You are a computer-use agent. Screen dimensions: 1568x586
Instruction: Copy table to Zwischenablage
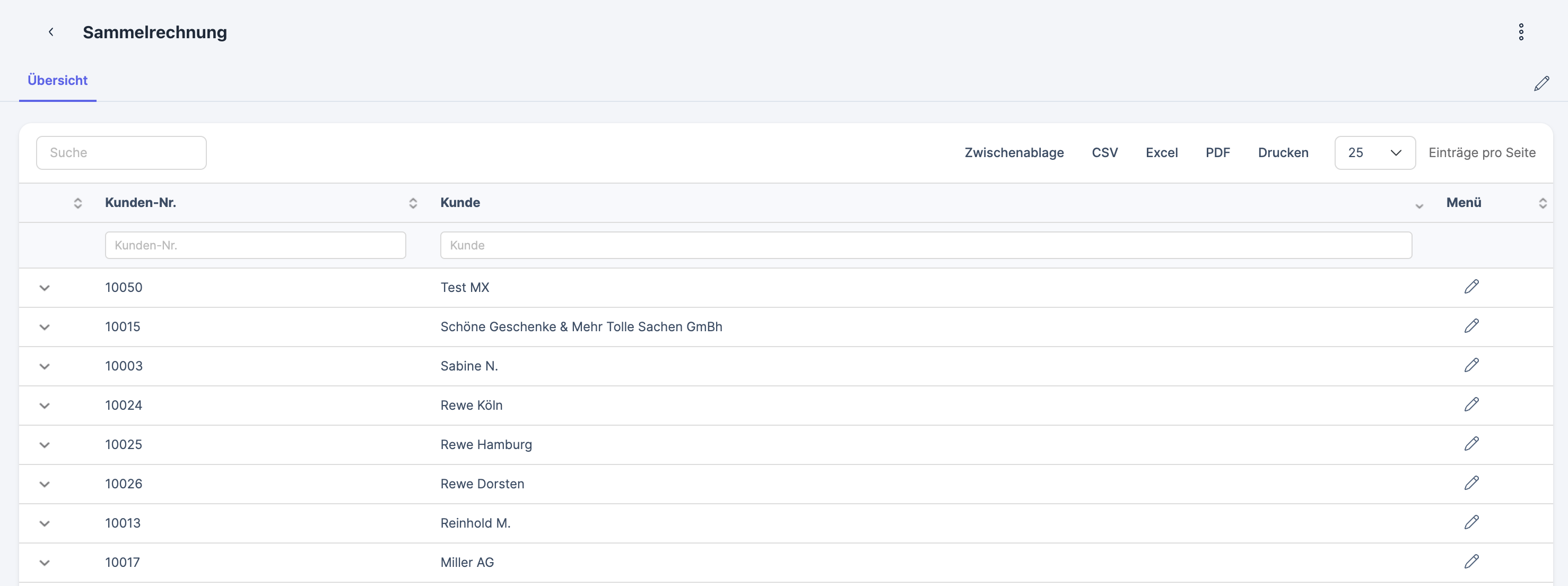[x=1014, y=153]
